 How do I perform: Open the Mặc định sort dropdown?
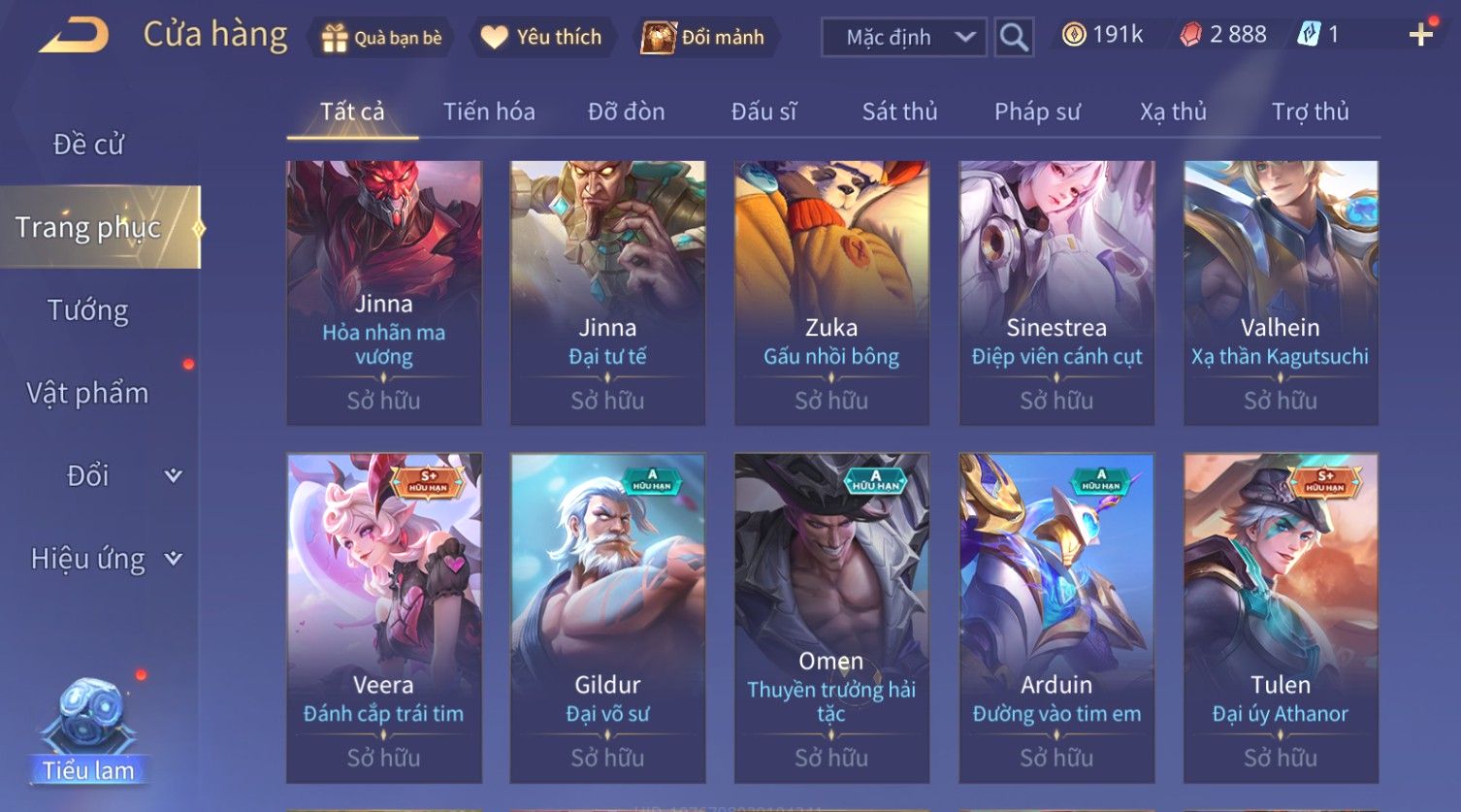click(x=903, y=38)
